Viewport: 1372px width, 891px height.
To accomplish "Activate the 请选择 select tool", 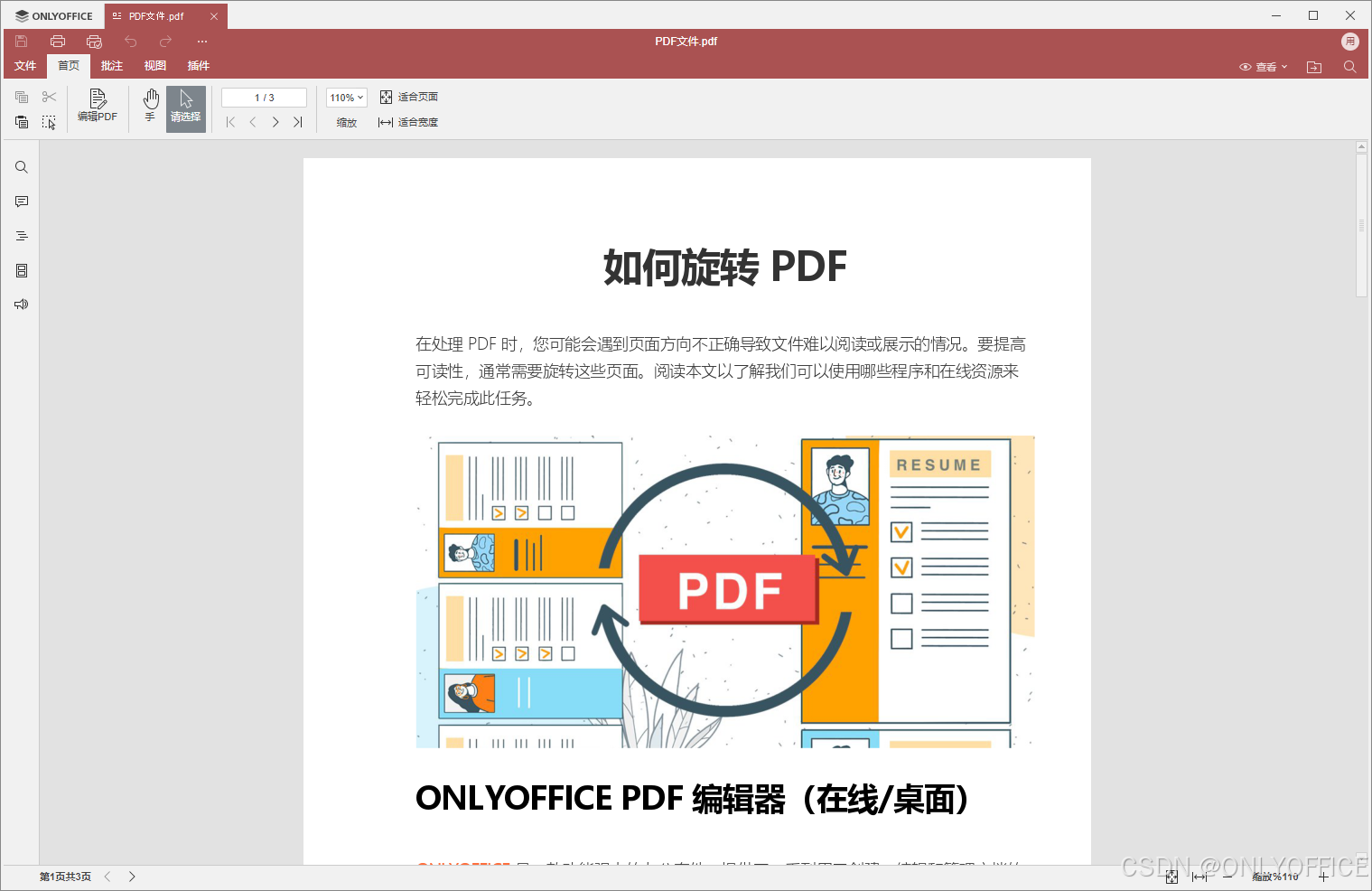I will (x=186, y=108).
